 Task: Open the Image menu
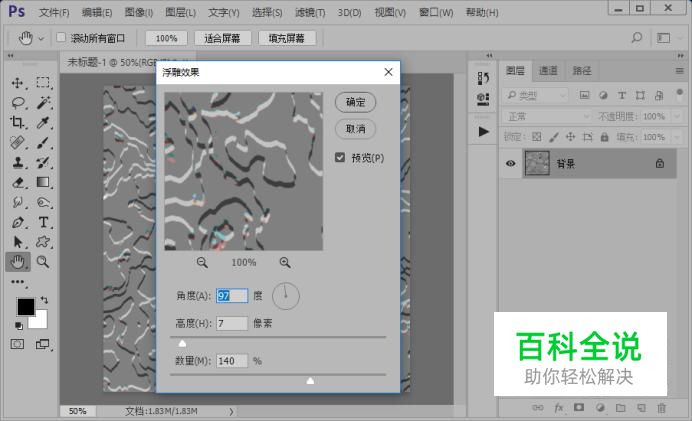tap(139, 12)
